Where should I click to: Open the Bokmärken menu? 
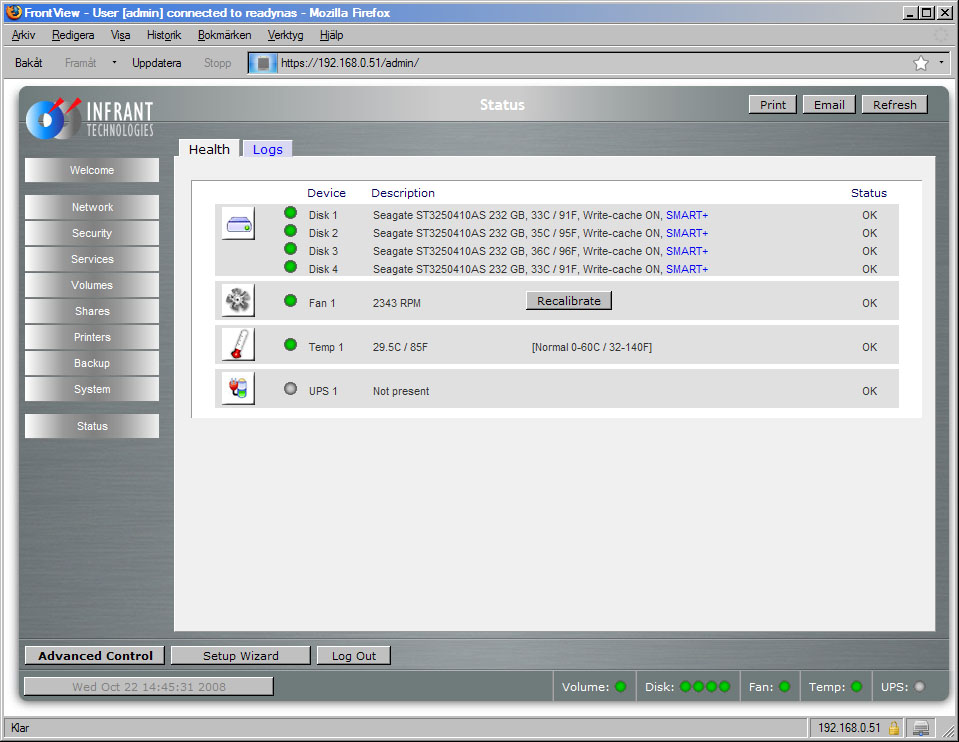point(224,35)
